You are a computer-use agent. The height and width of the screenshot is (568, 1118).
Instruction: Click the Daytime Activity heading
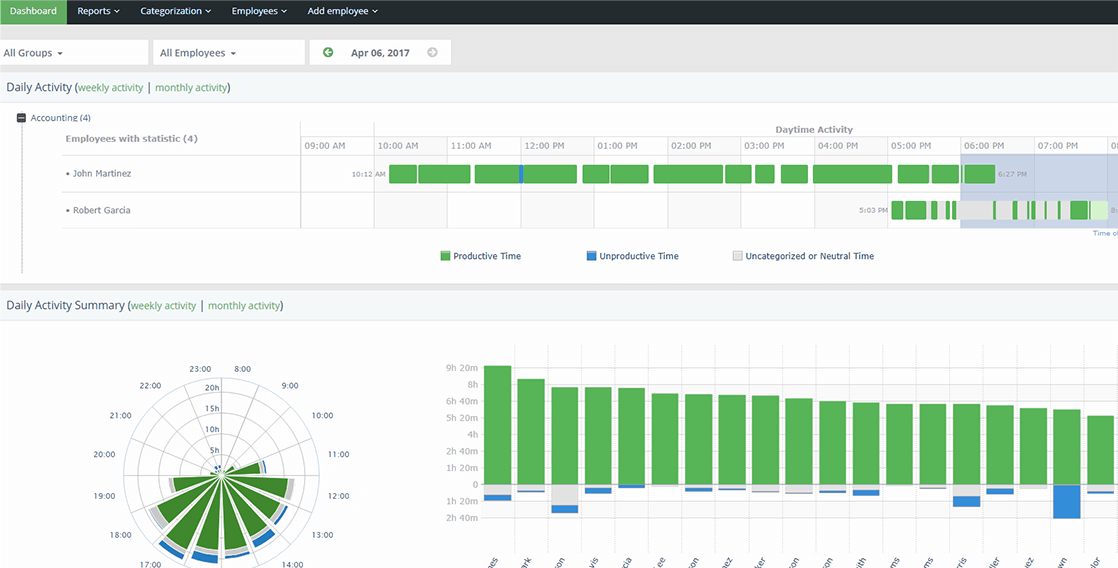coord(814,130)
